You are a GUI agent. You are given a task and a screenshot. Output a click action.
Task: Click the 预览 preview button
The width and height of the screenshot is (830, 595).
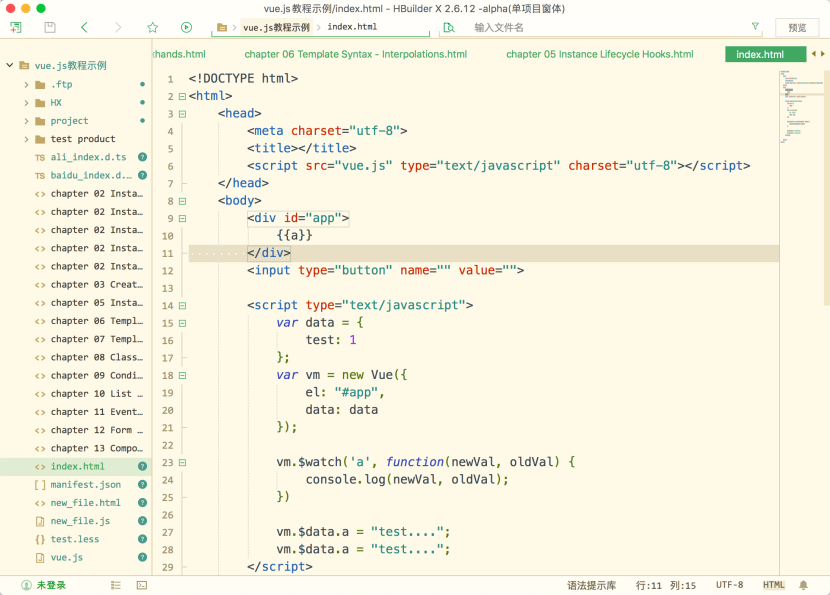797,28
